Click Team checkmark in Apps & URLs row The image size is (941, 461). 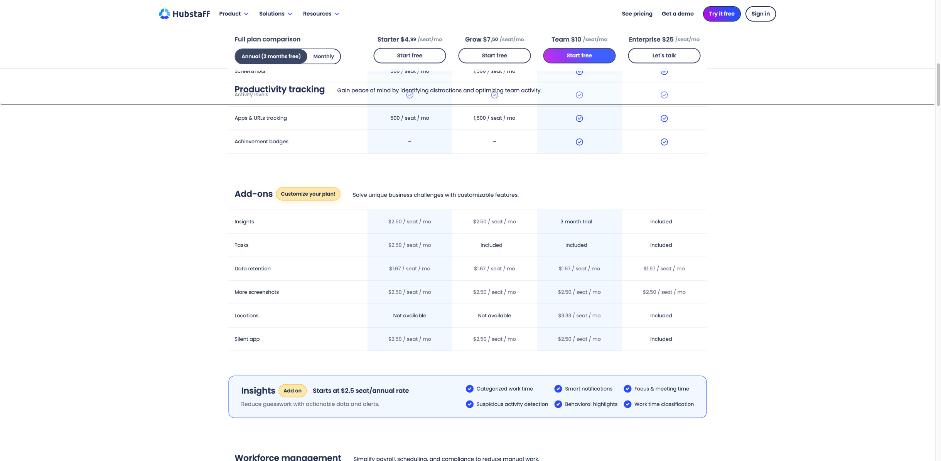coord(579,118)
